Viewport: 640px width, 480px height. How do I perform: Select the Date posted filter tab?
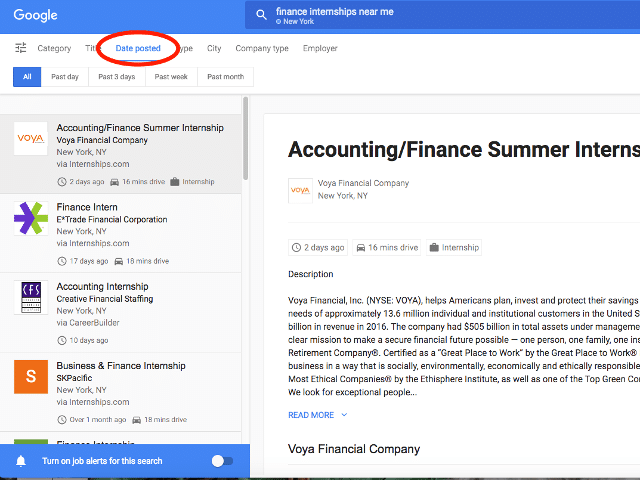click(138, 48)
